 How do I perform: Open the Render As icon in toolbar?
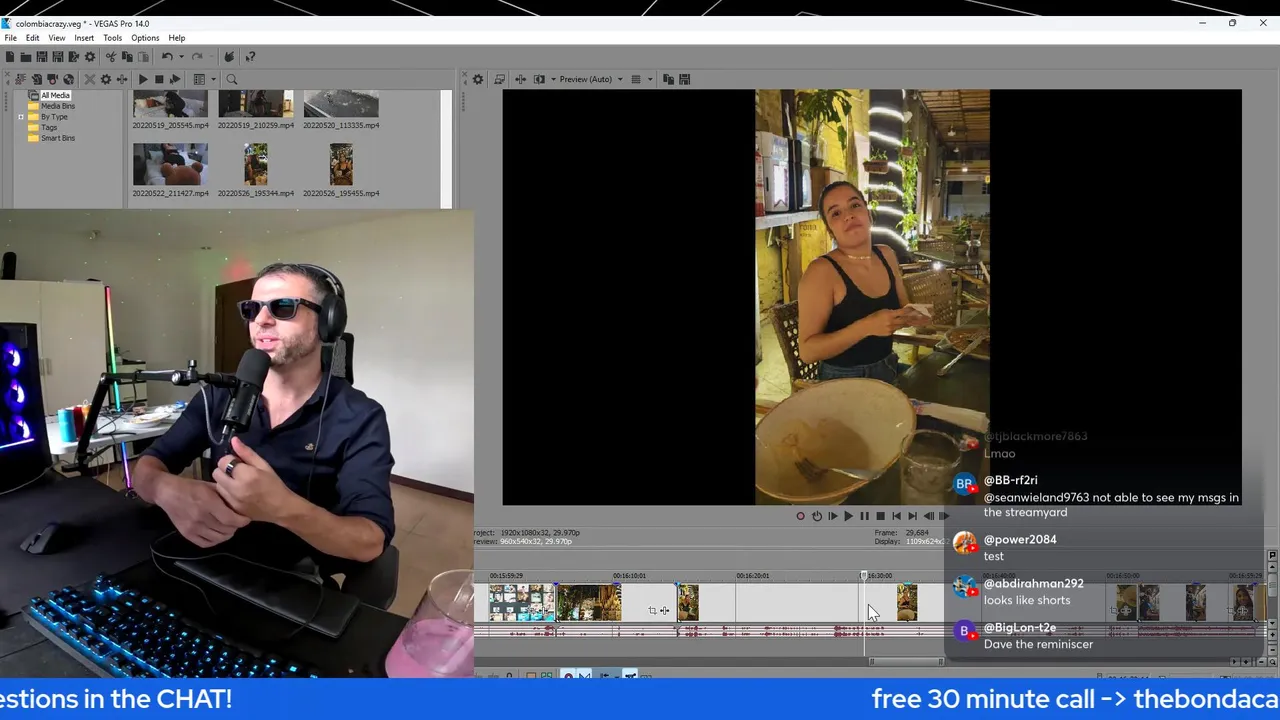pos(74,57)
